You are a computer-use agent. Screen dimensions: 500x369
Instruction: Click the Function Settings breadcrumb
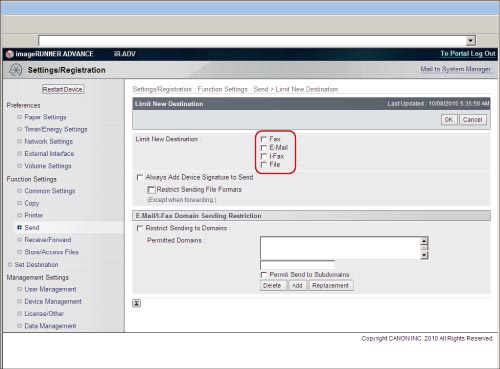click(x=222, y=89)
